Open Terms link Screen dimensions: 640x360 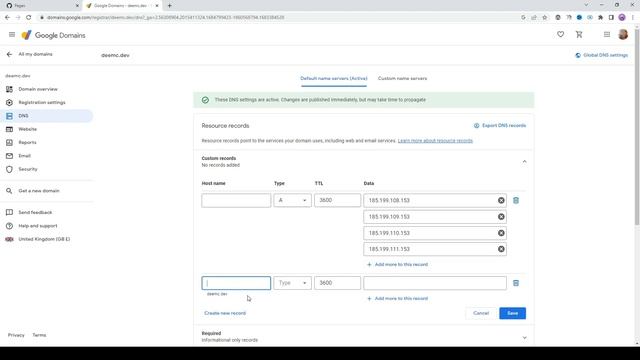pos(39,335)
